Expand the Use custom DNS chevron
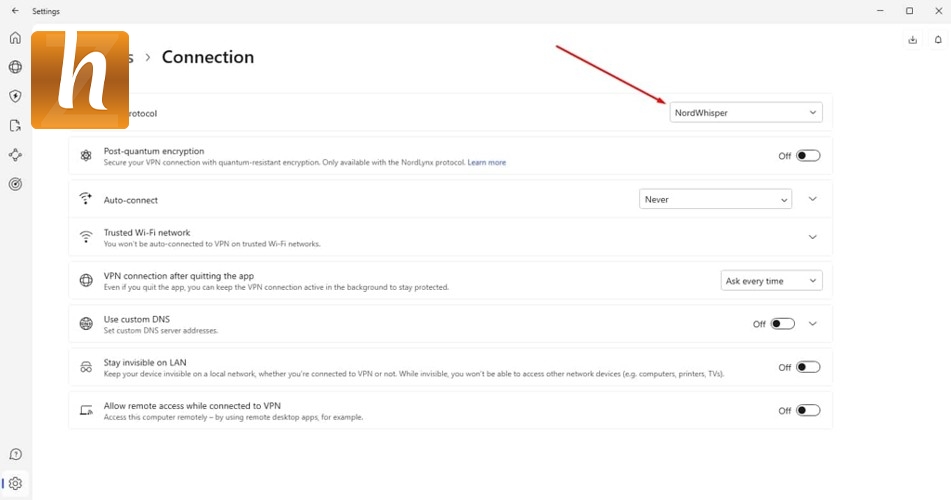The width and height of the screenshot is (951, 500). [812, 324]
